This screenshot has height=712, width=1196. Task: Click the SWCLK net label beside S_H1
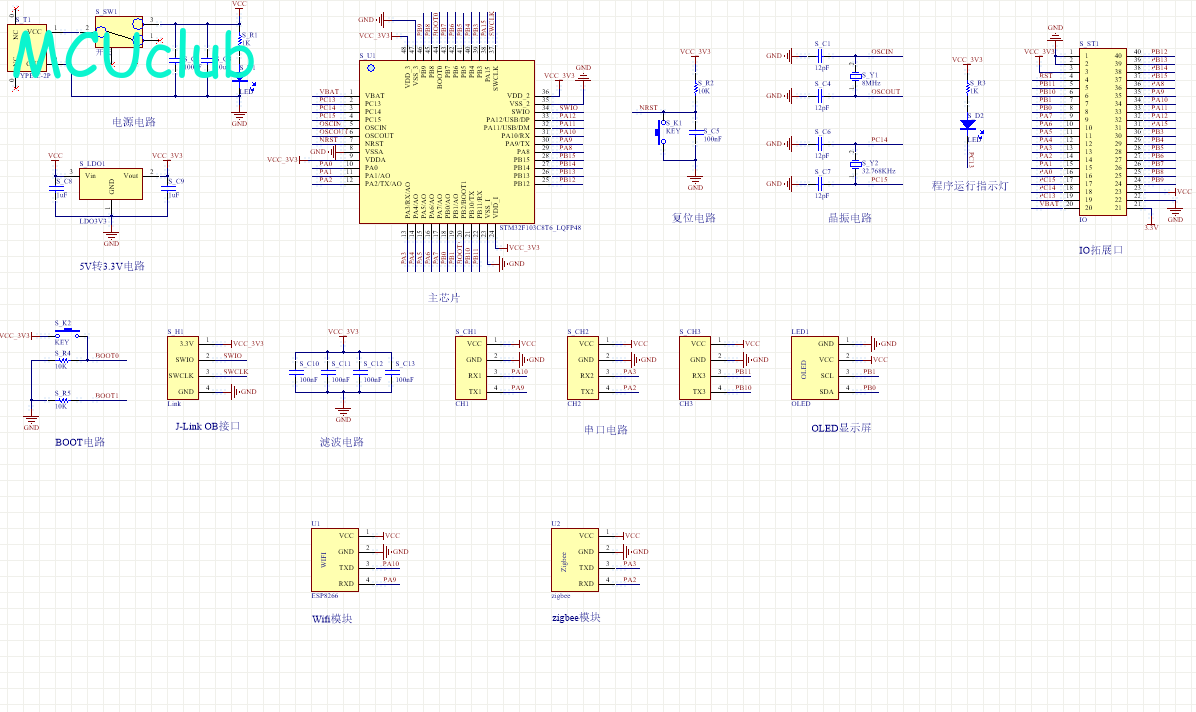[x=236, y=372]
